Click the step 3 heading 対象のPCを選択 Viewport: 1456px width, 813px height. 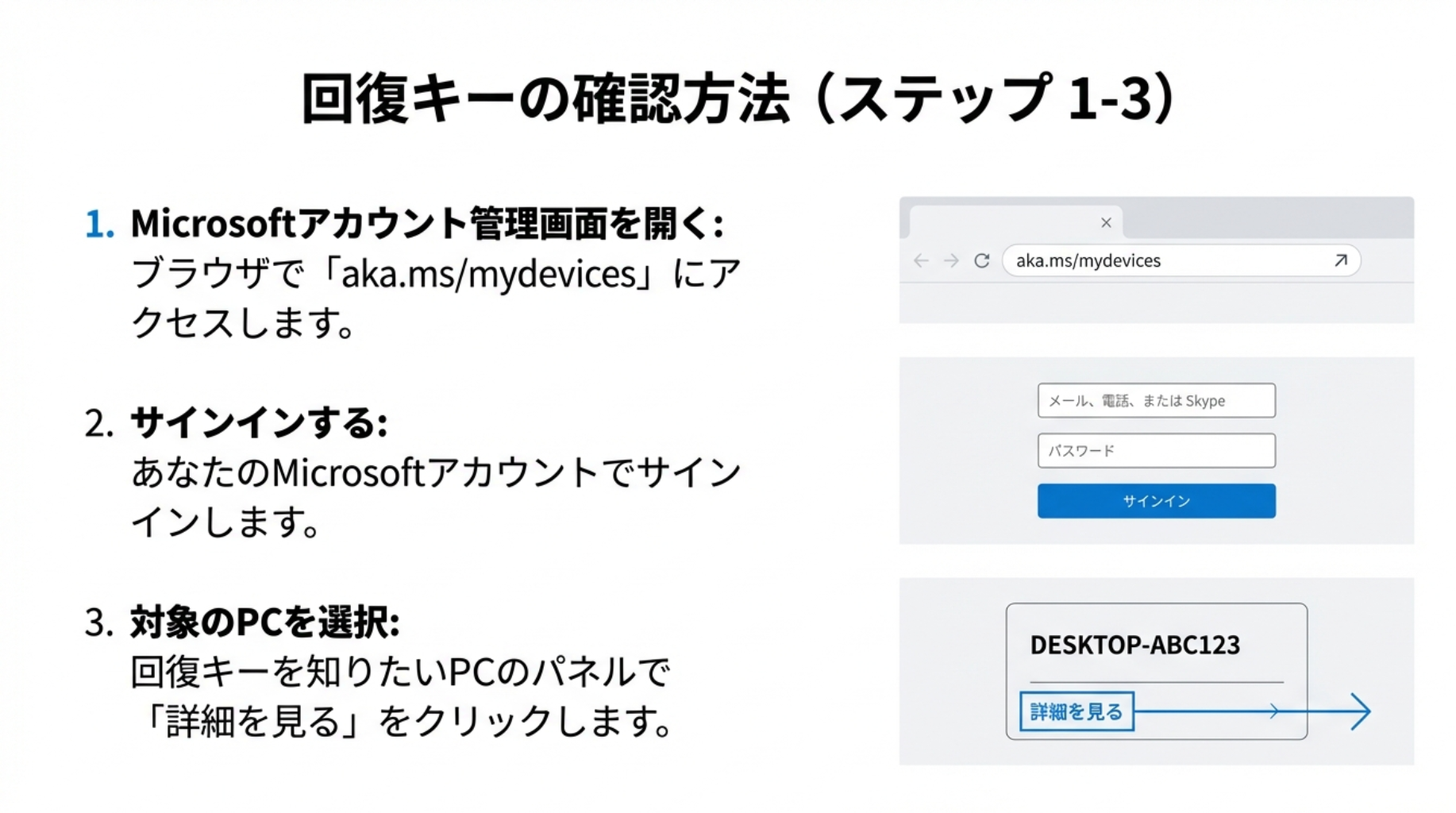tap(264, 622)
